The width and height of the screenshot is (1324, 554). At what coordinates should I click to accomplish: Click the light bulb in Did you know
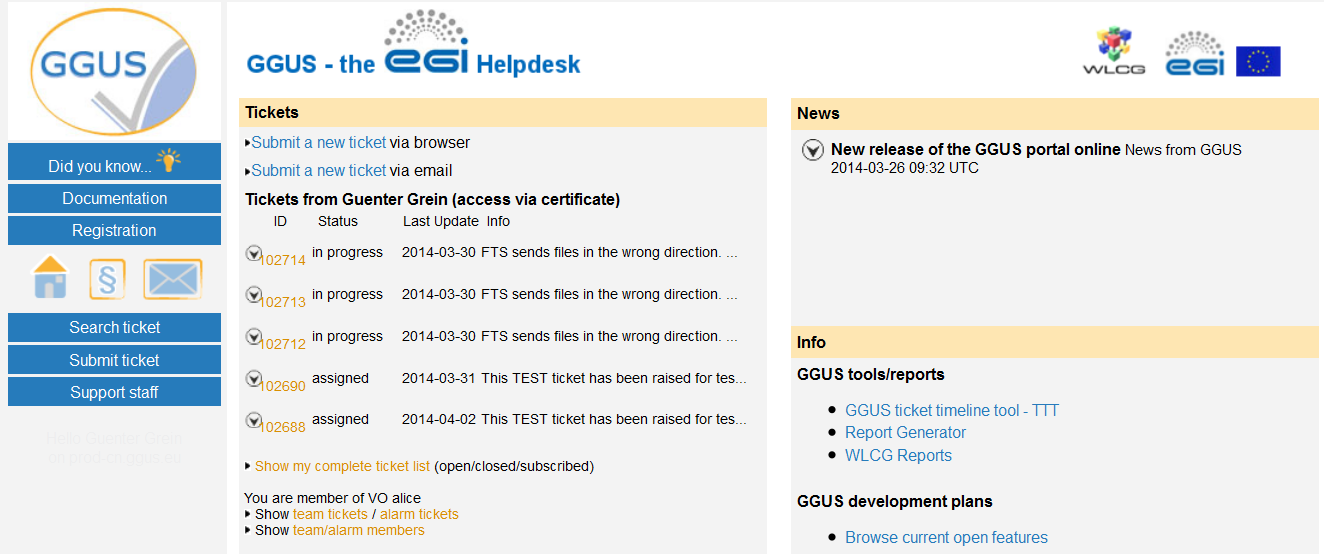[169, 160]
